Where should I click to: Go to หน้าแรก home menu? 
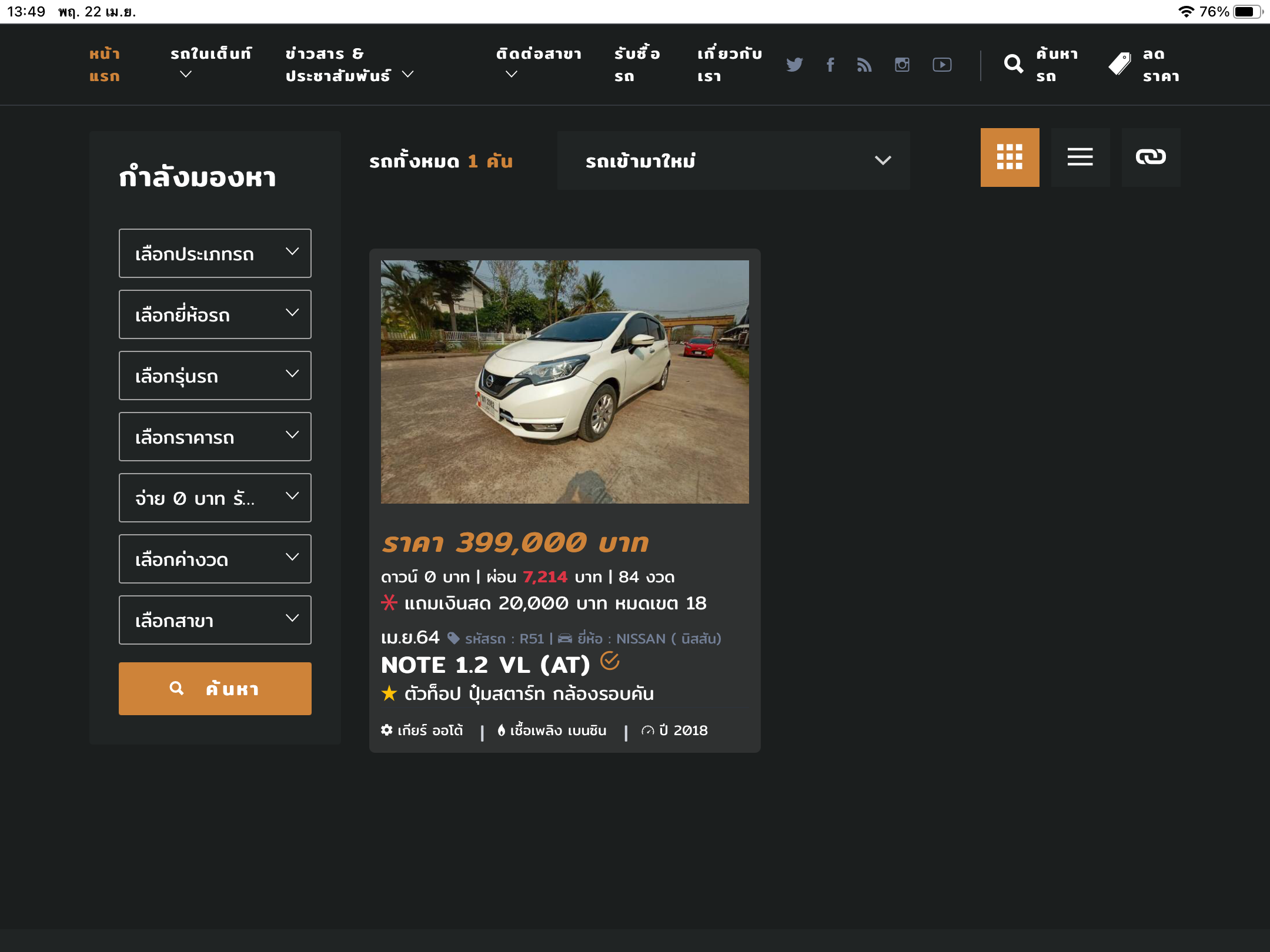105,65
